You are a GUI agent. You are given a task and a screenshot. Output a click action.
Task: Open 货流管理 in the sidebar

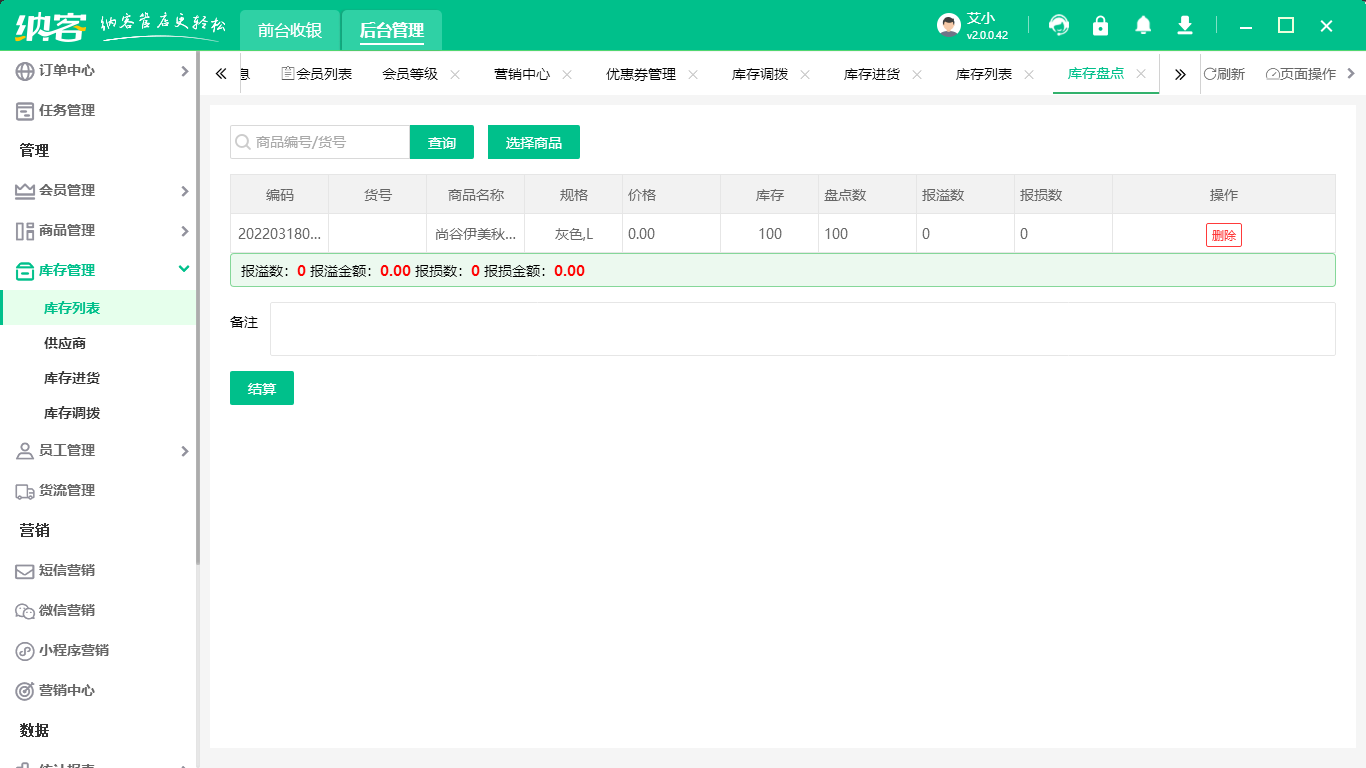coord(67,490)
